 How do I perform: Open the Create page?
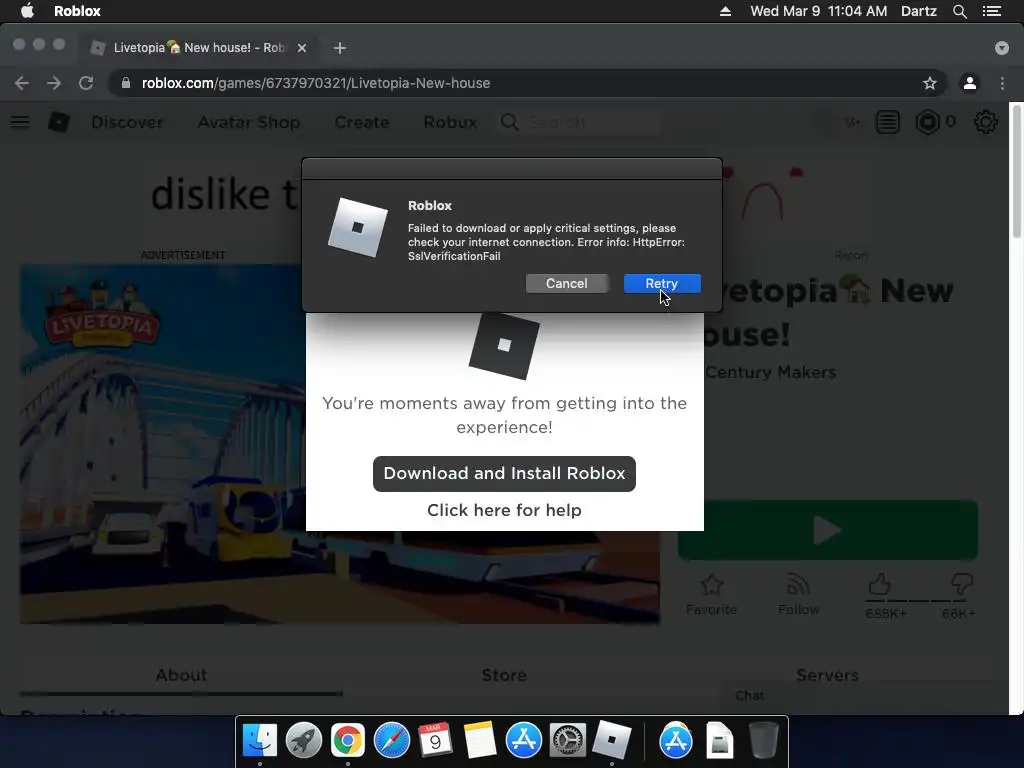click(x=362, y=122)
